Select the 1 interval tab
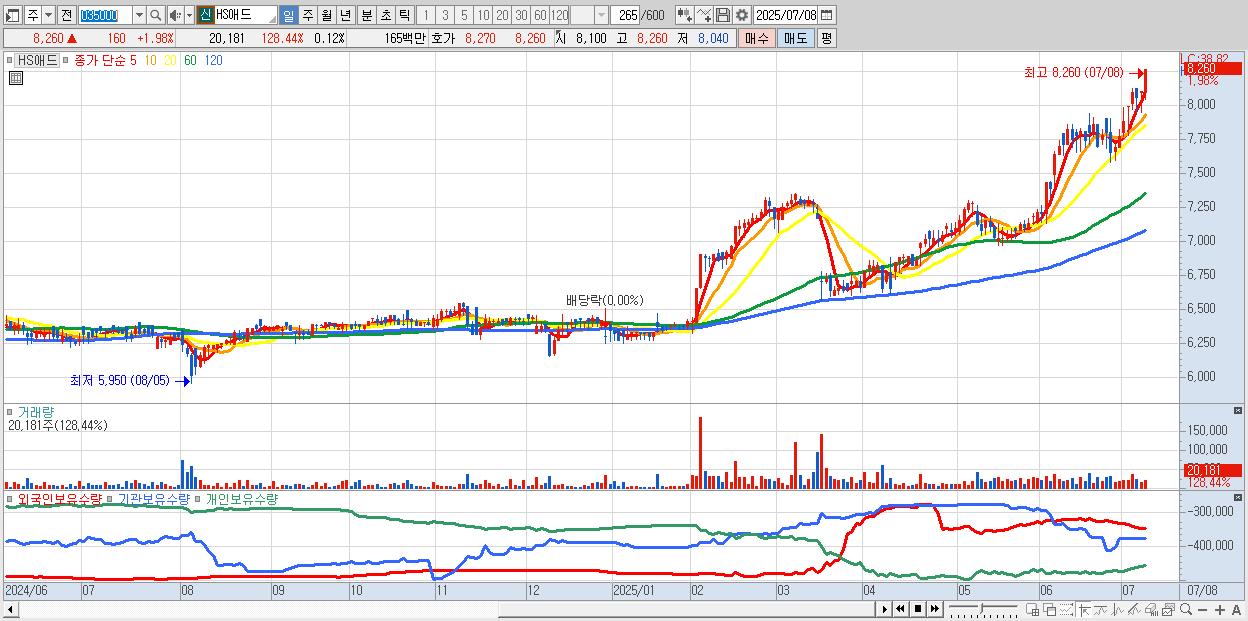This screenshot has width=1248, height=621. coord(425,15)
